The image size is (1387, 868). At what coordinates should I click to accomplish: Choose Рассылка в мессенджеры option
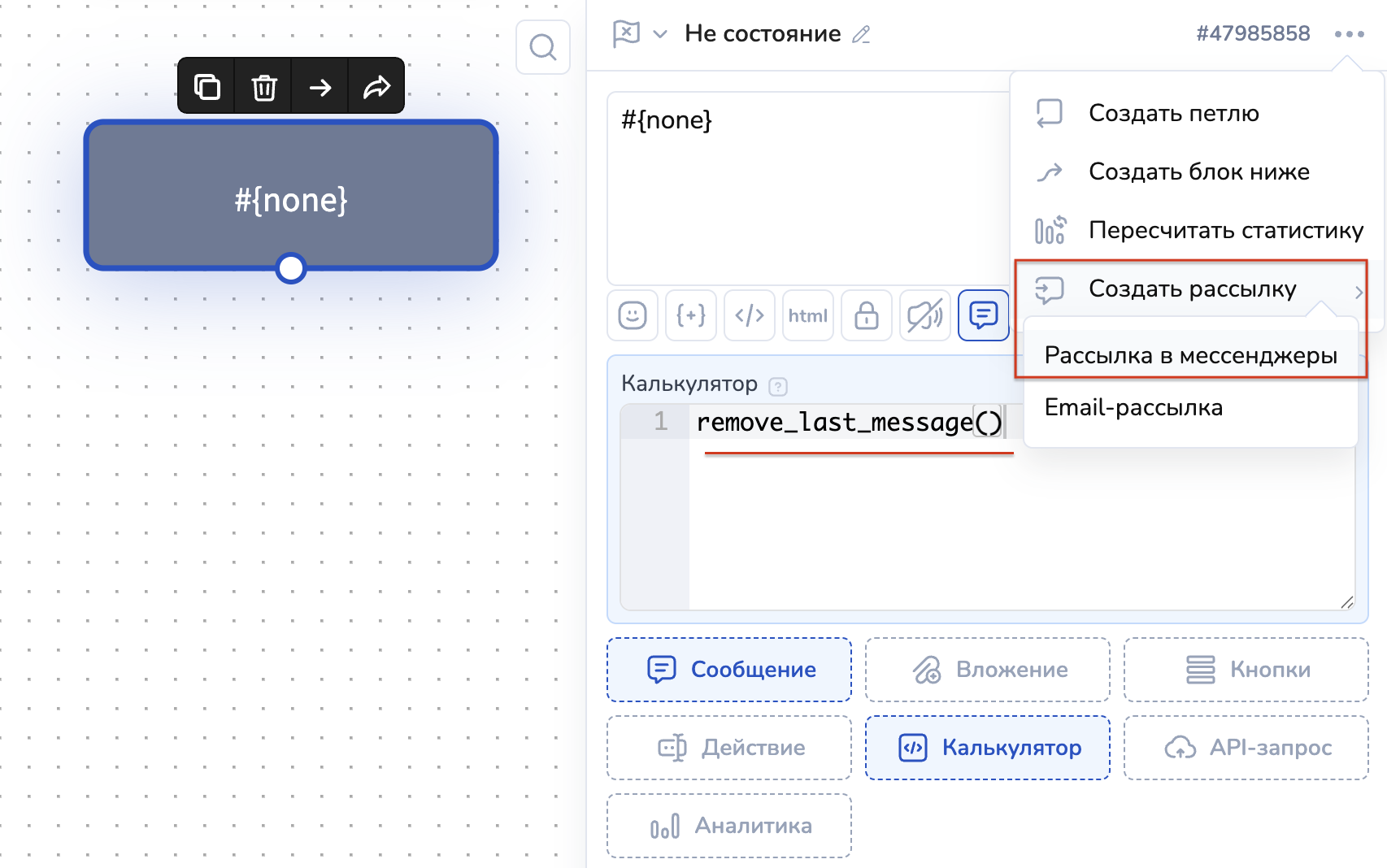pos(1190,356)
